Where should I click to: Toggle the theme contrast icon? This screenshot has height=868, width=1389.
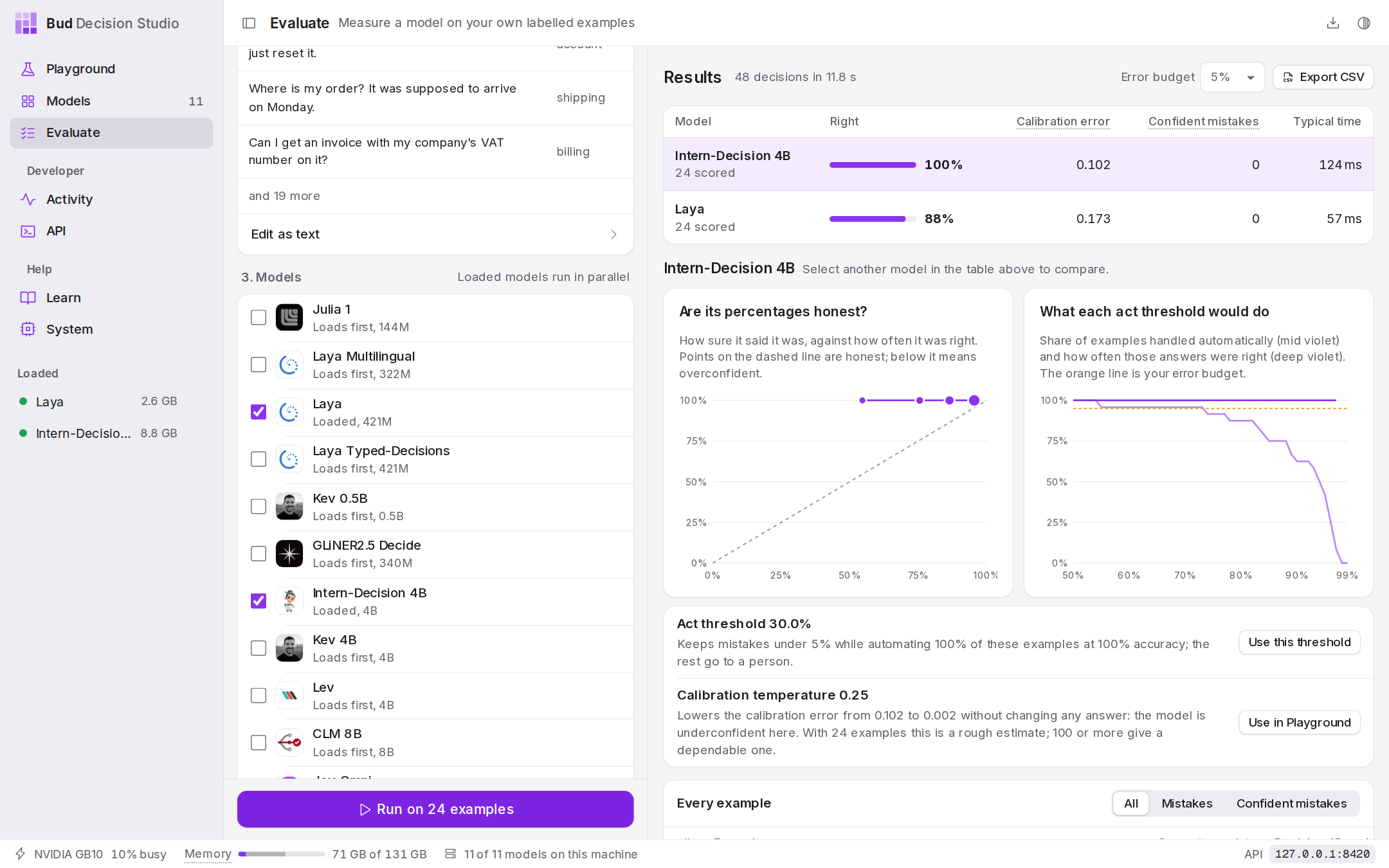[x=1364, y=23]
